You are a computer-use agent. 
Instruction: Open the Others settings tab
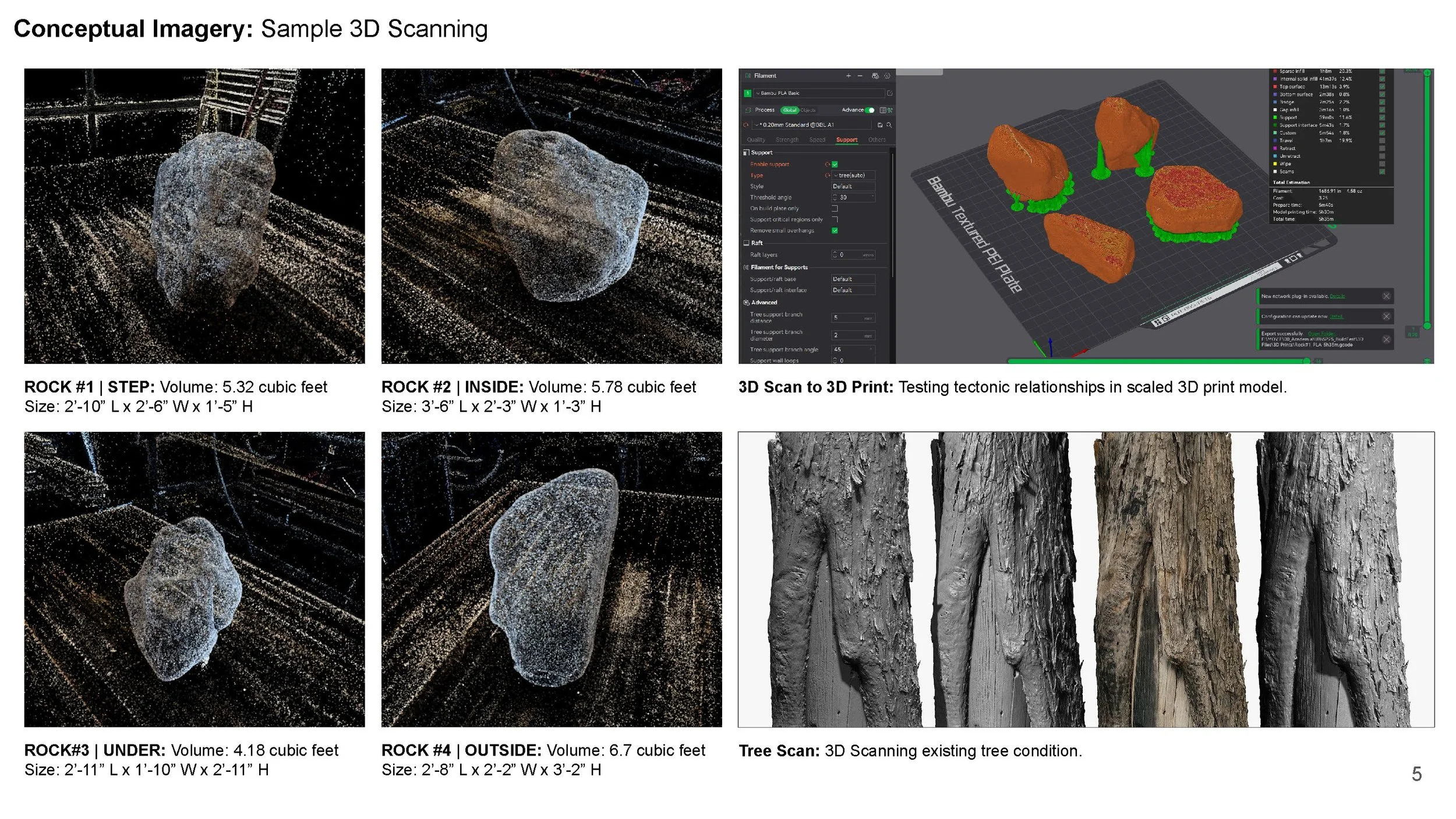[x=877, y=140]
